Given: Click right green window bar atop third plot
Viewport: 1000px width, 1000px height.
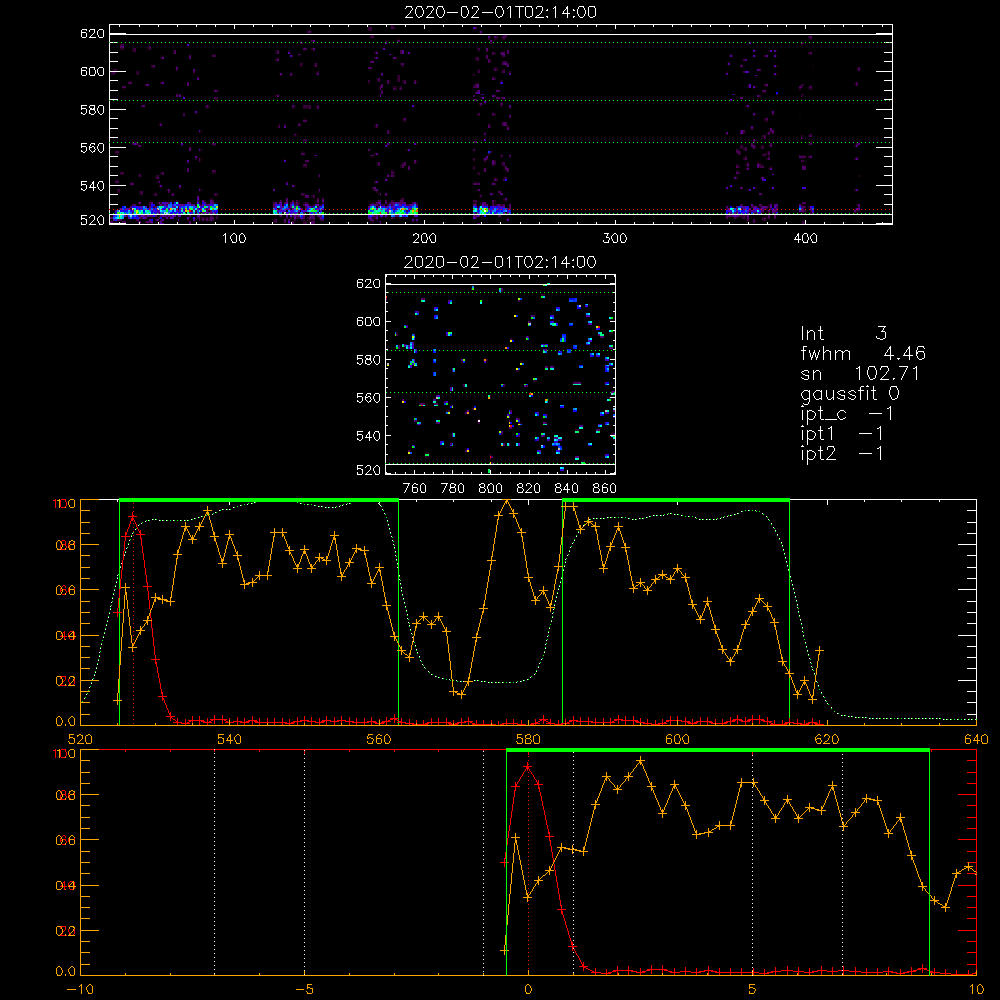Looking at the screenshot, I should 676,500.
